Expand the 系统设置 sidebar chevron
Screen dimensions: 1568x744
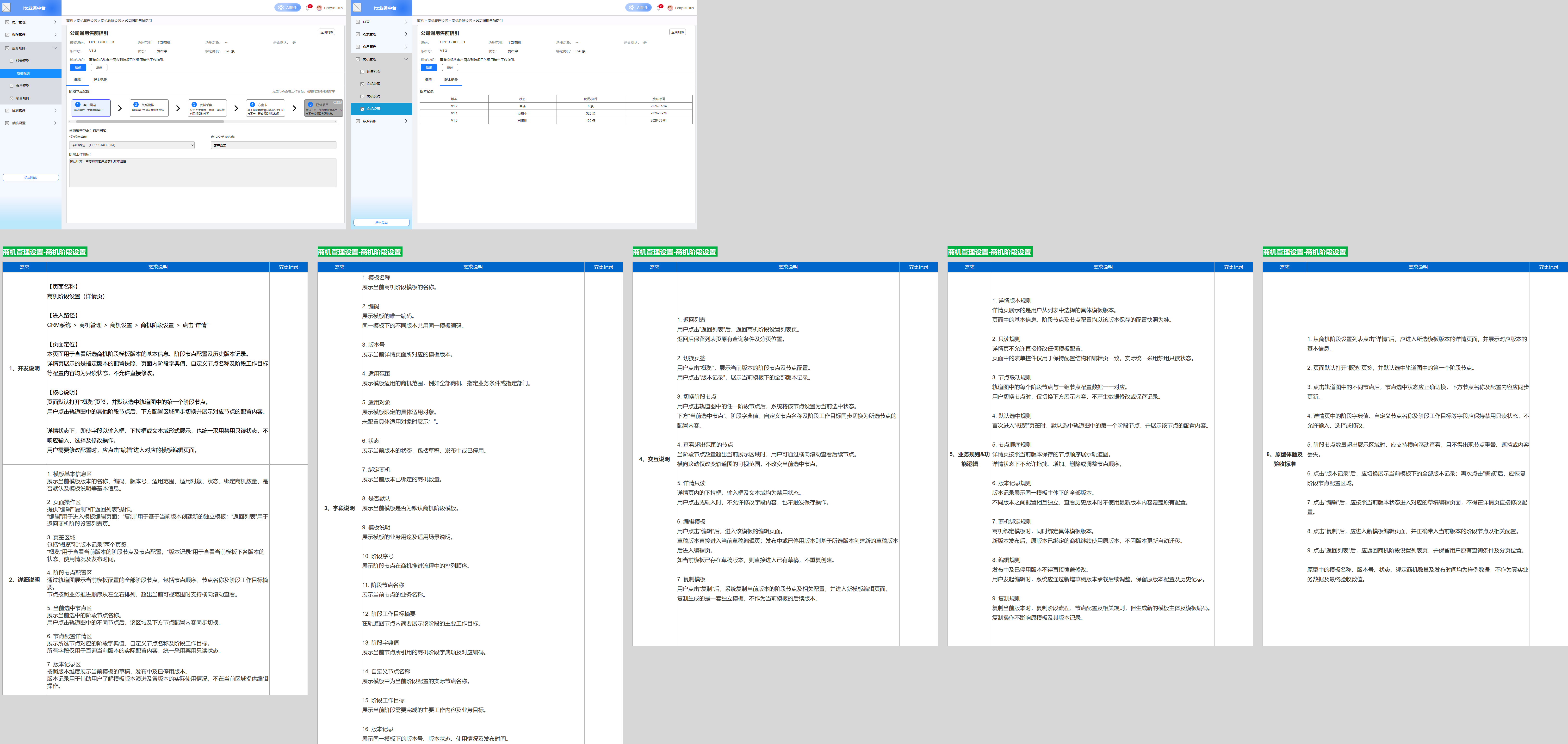click(56, 123)
